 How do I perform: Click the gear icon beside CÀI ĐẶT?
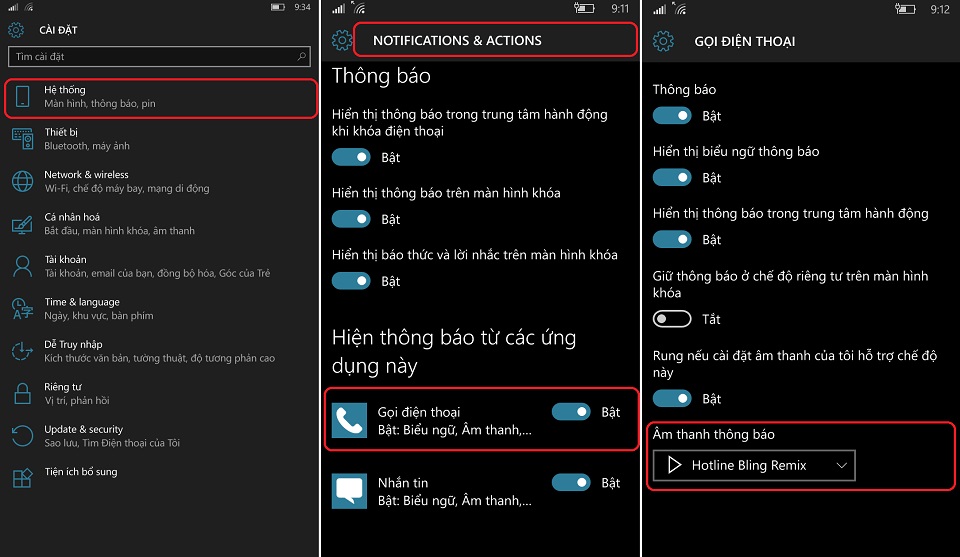[x=16, y=30]
